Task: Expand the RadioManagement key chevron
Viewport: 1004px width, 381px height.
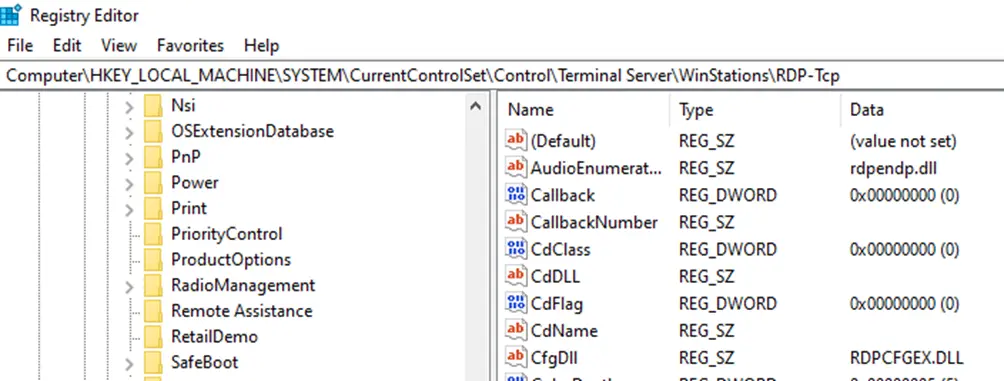Action: click(x=129, y=286)
